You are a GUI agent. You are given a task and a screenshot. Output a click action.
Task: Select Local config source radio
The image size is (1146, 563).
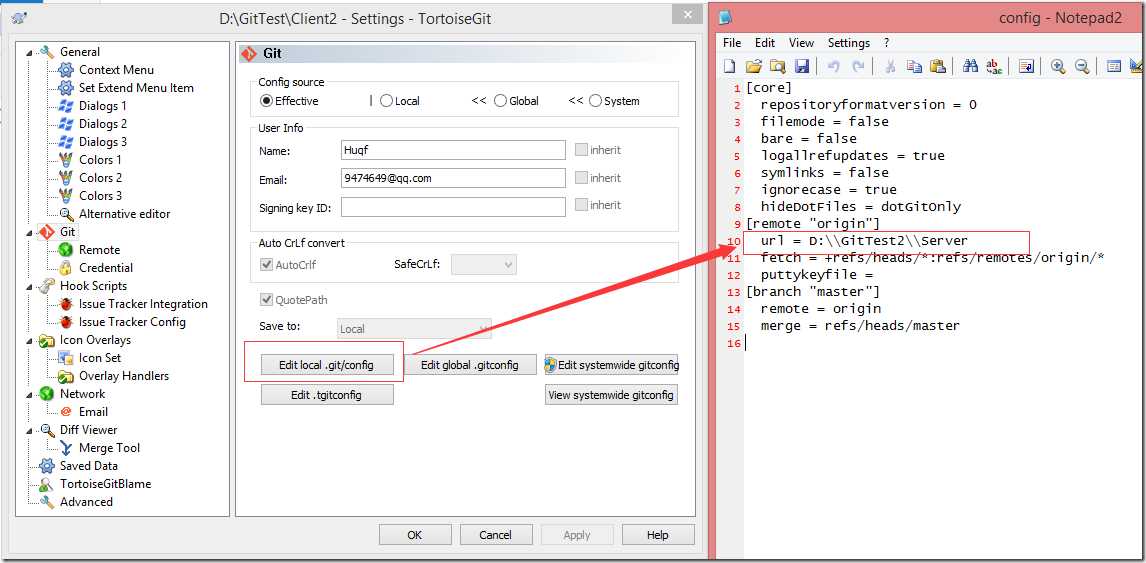386,101
